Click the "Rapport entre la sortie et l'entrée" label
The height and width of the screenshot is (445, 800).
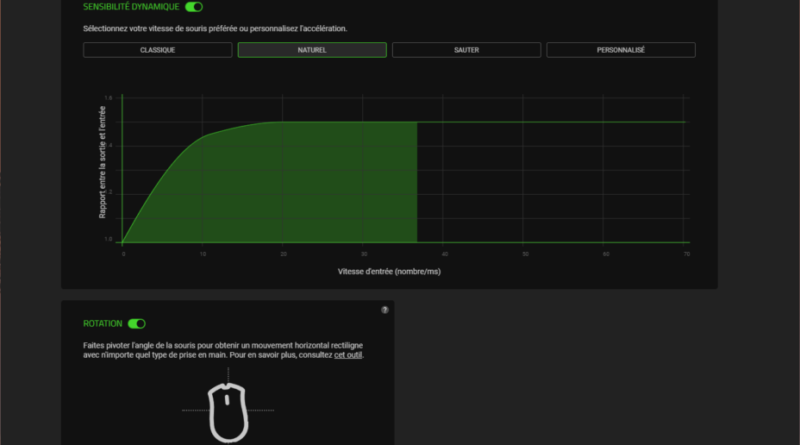(x=103, y=162)
